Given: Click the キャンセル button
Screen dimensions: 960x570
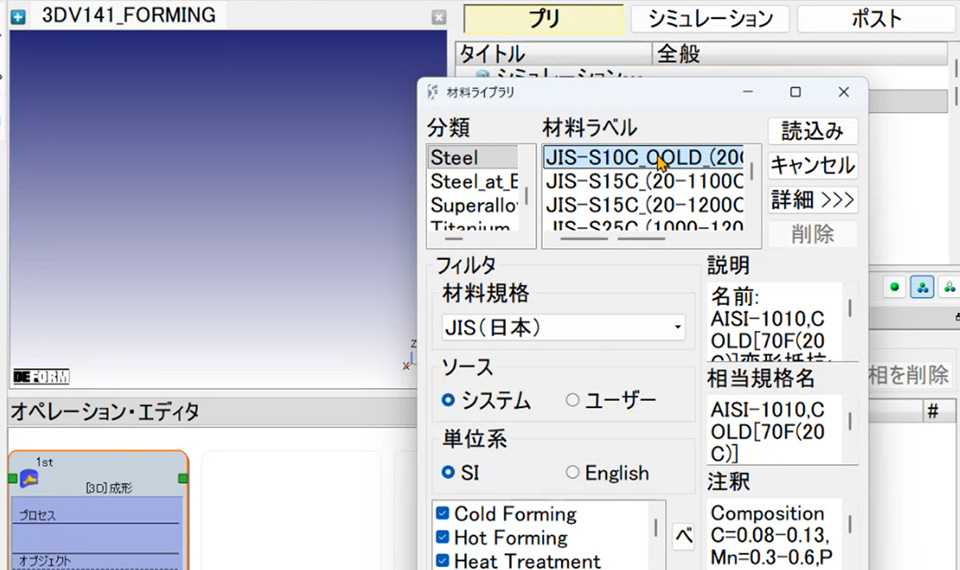Looking at the screenshot, I should tap(812, 165).
